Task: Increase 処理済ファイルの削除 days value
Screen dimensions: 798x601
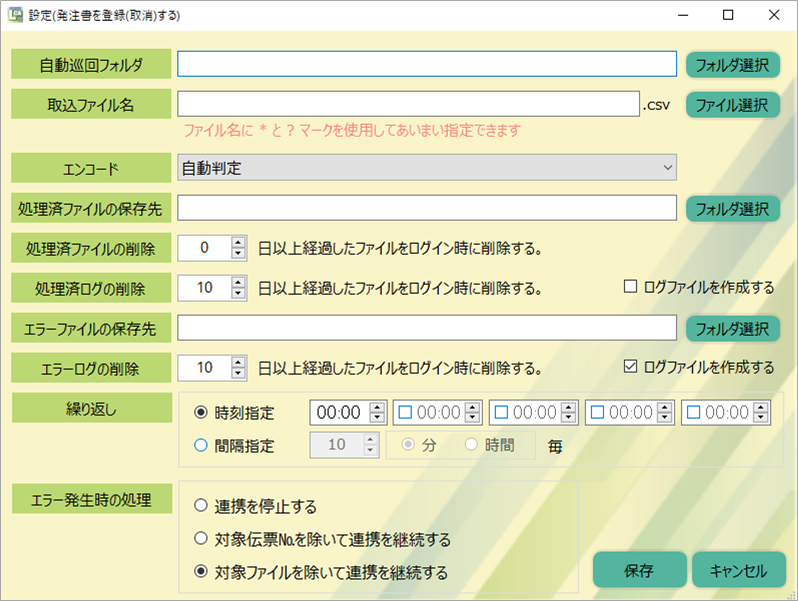Action: tap(238, 242)
